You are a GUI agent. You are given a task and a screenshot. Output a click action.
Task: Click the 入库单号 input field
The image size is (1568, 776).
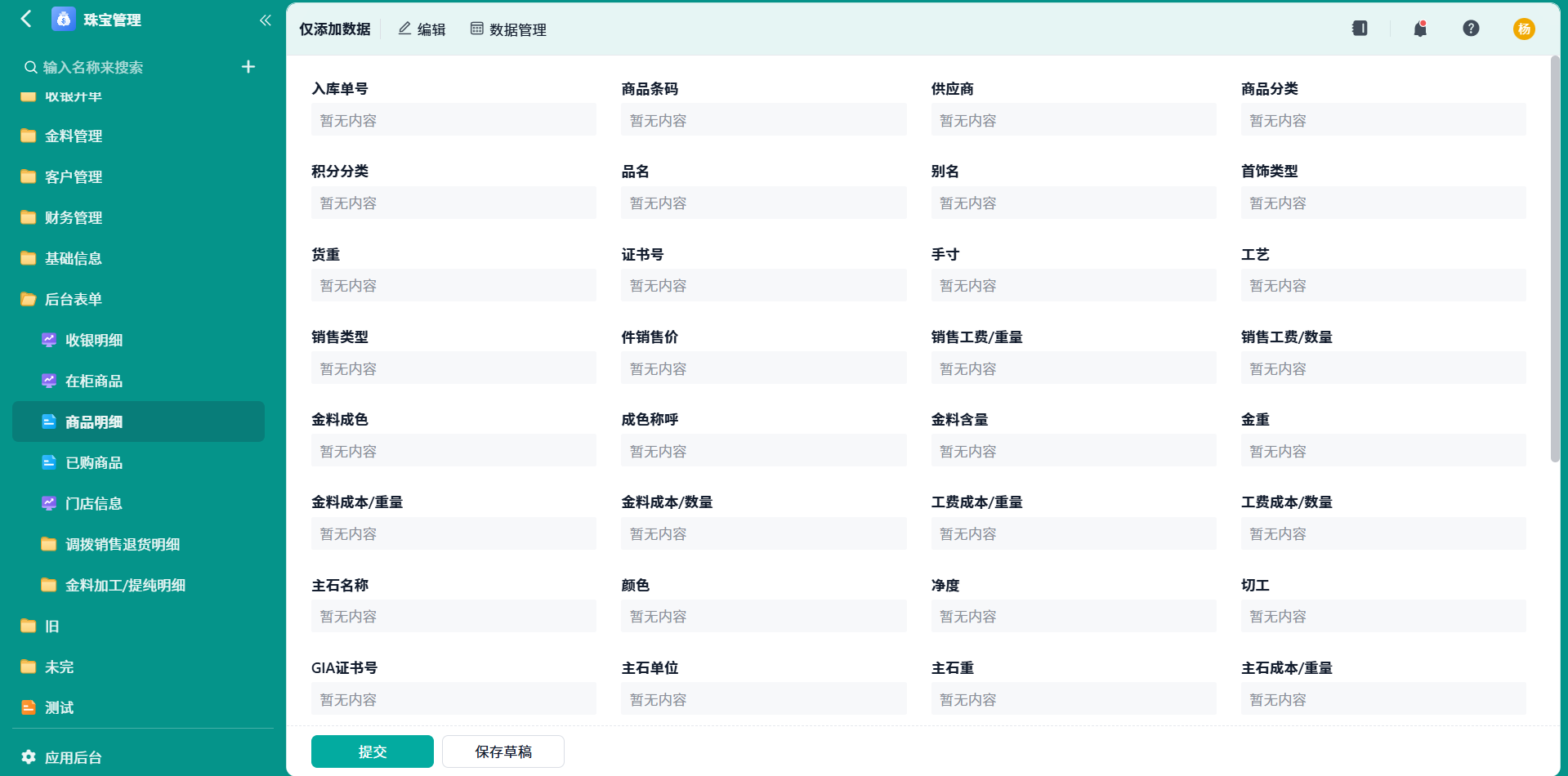(x=453, y=120)
